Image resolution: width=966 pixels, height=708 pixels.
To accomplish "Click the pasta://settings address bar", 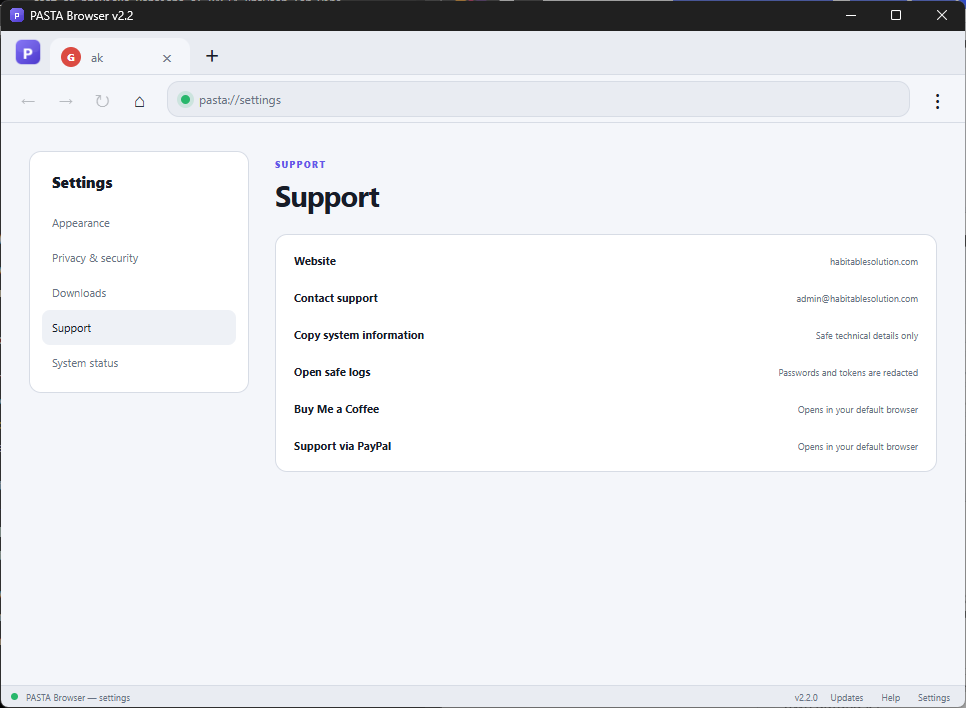I will tap(538, 99).
